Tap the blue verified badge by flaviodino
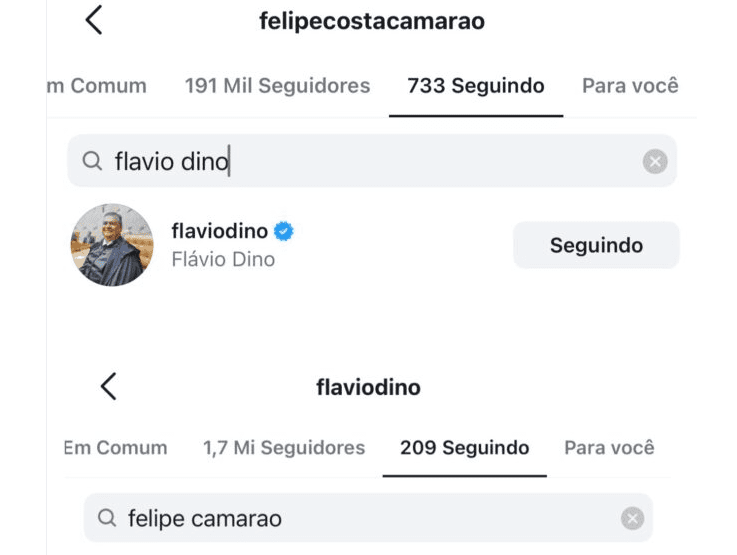The image size is (737, 555). [284, 232]
